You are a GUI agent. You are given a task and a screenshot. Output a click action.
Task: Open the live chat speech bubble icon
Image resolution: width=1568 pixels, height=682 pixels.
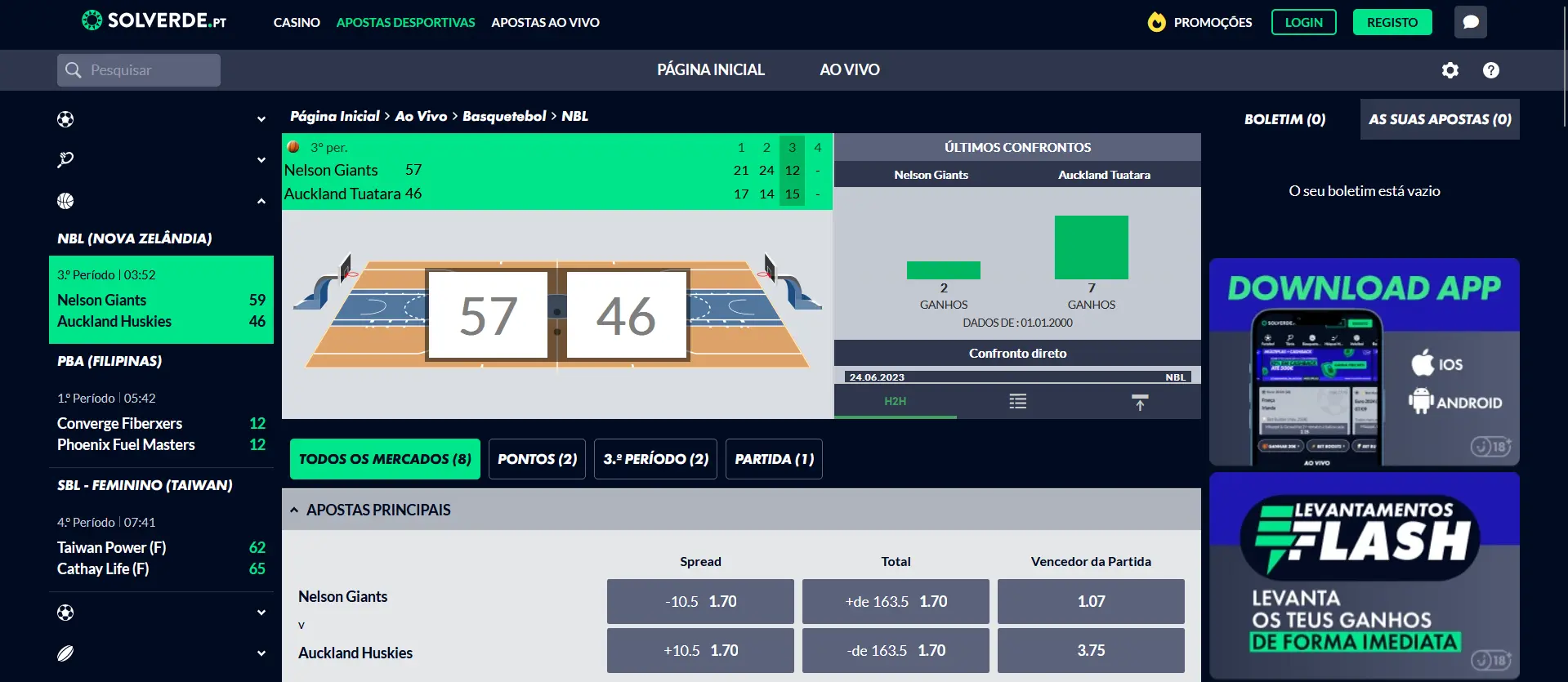coord(1471,22)
